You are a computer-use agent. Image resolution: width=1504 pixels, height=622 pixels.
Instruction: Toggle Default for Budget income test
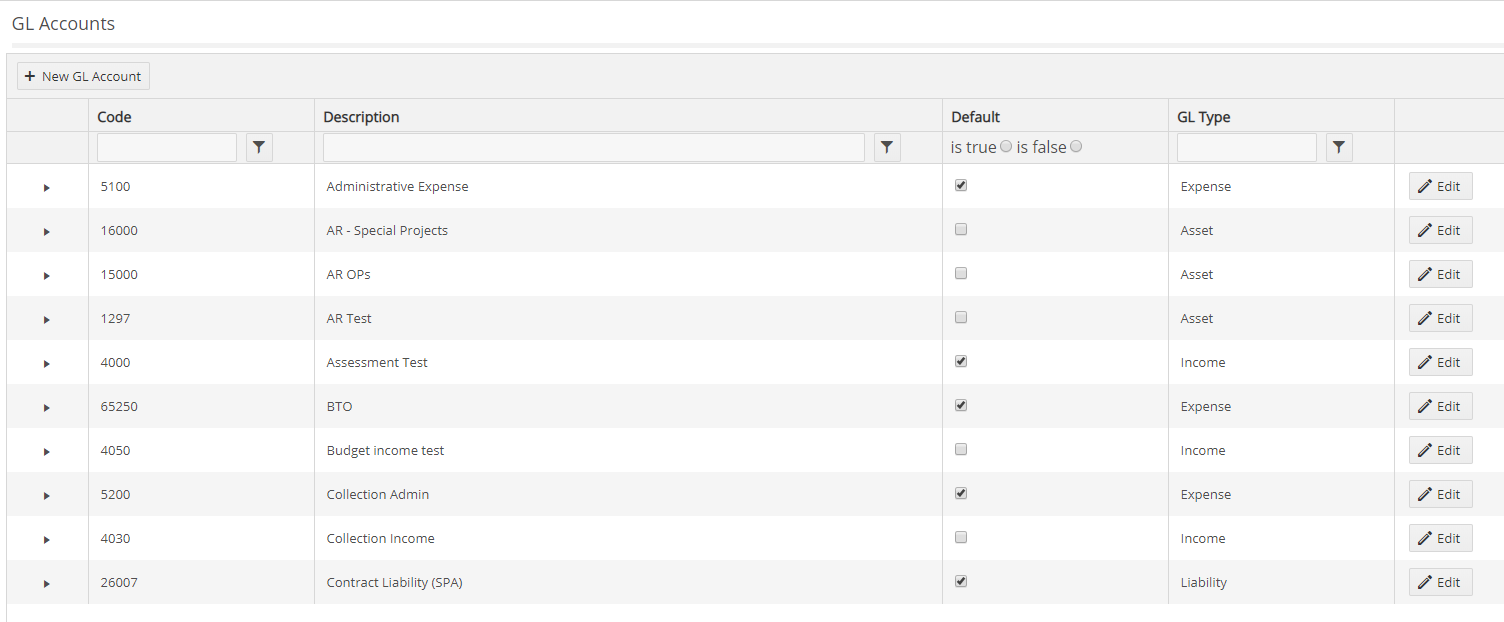click(x=960, y=449)
